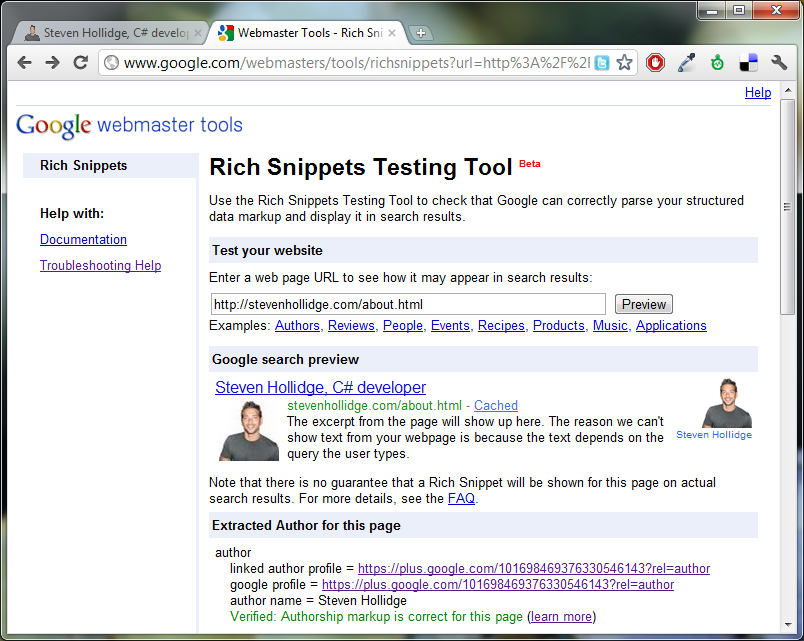Screen dimensions: 804x641
Task: Open a new tab with the plus button
Action: (x=420, y=33)
